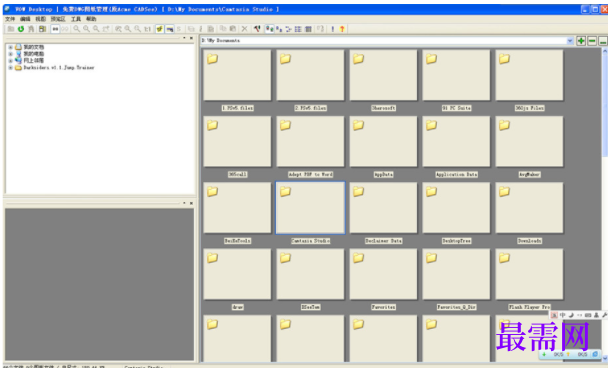The height and width of the screenshot is (368, 608).
Task: Open the 视图 menu
Action: pos(40,19)
